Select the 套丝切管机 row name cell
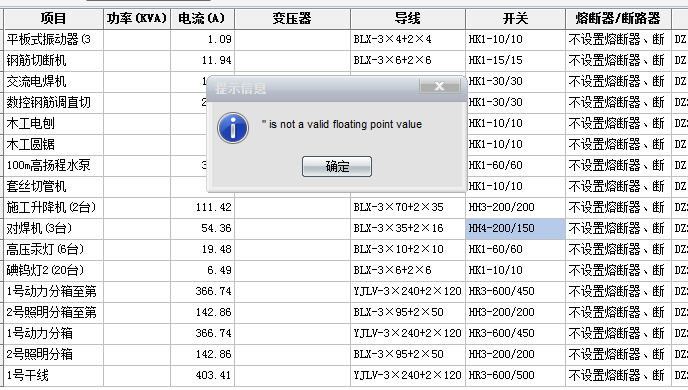Viewport: 688px width, 390px height. (x=54, y=187)
